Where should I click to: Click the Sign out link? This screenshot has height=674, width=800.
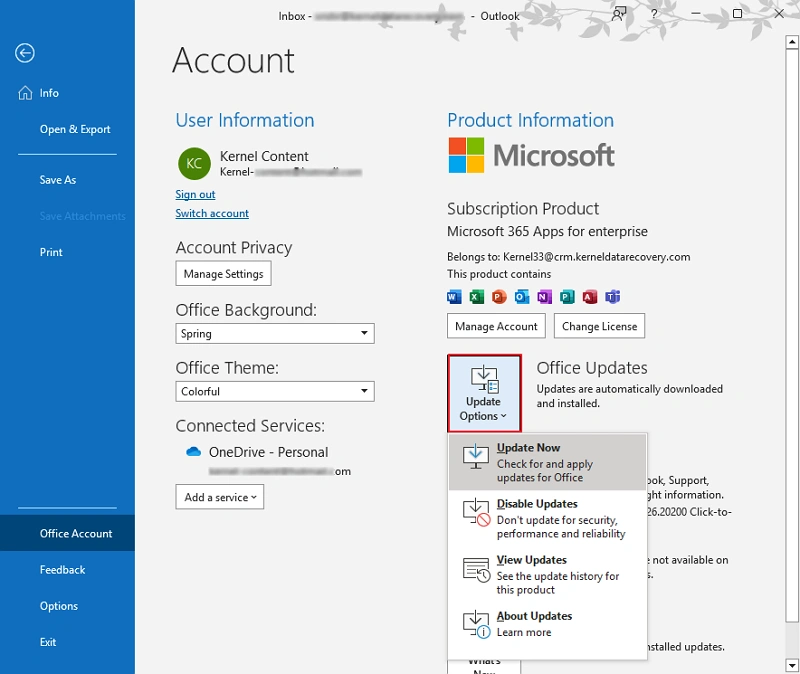pos(195,194)
